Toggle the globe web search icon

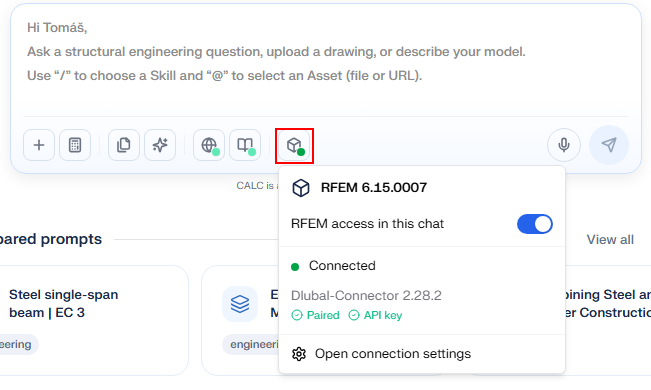click(209, 145)
